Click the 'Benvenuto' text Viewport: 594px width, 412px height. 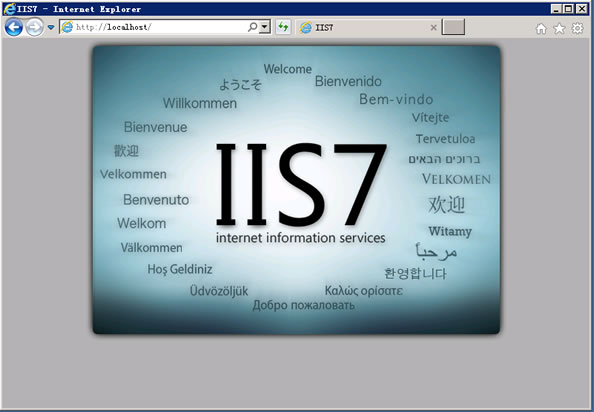pyautogui.click(x=156, y=200)
